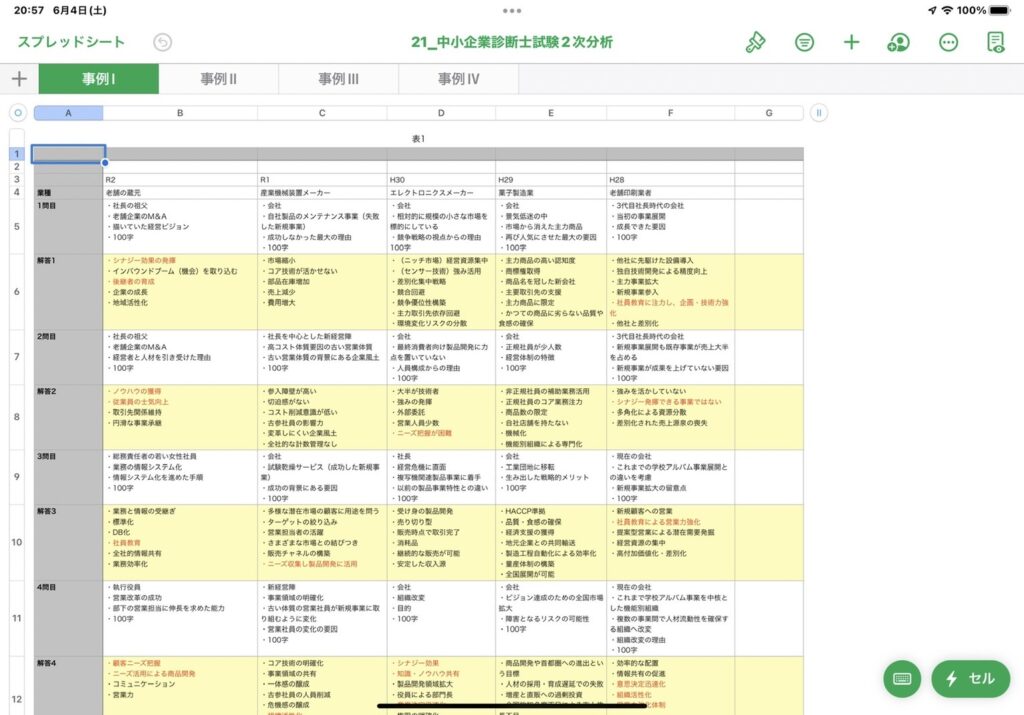
Task: Tap the document view icon at far right
Action: (995, 42)
